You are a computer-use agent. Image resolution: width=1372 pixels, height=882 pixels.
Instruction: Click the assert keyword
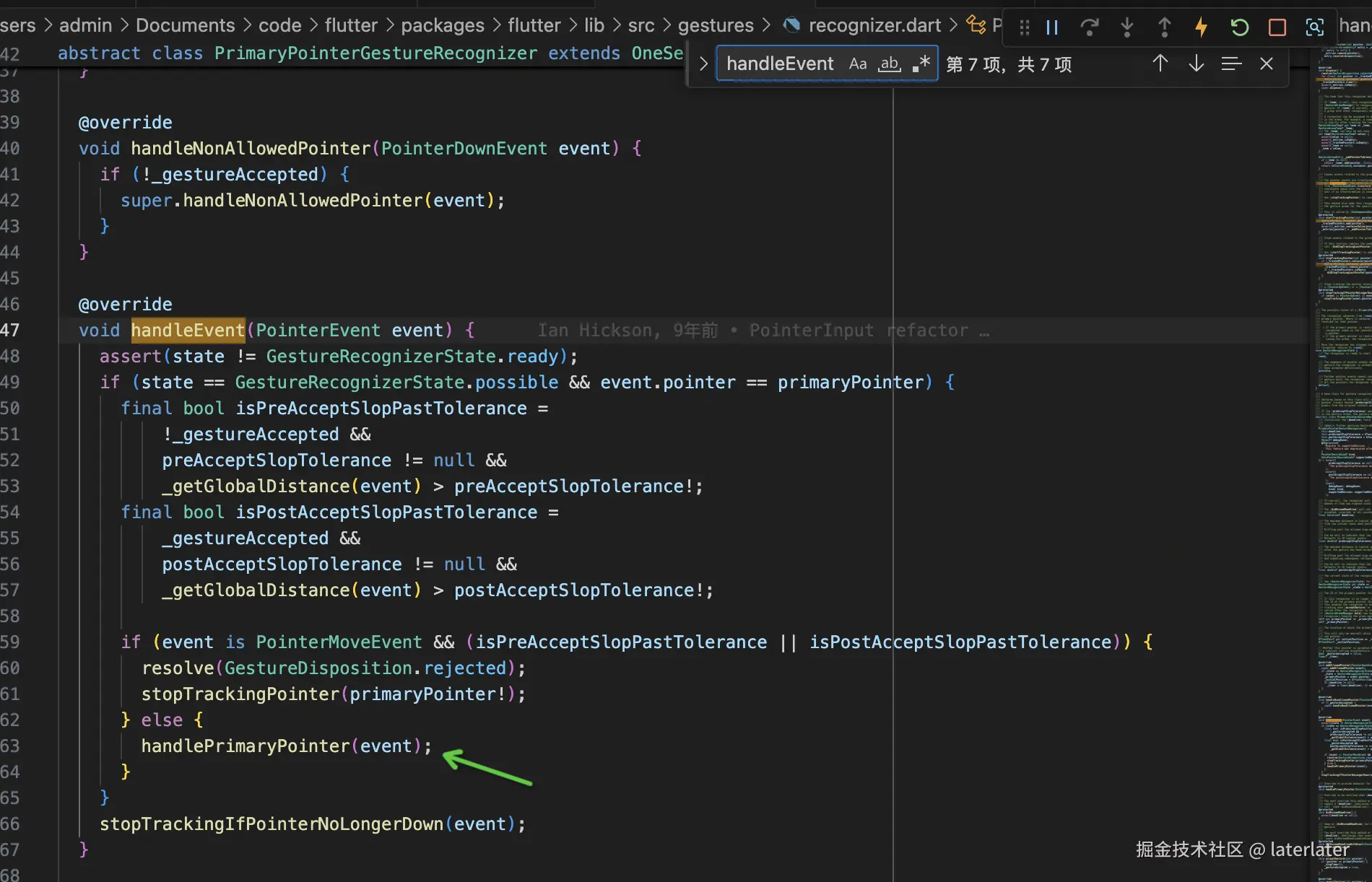click(x=131, y=357)
